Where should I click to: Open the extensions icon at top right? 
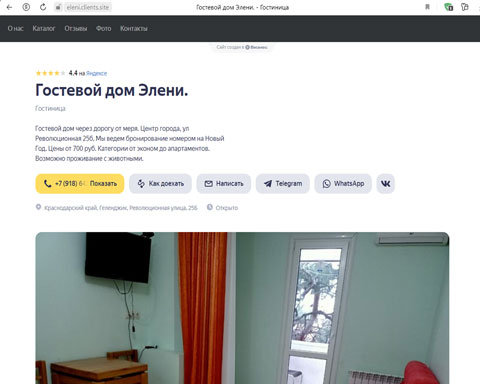pos(464,7)
